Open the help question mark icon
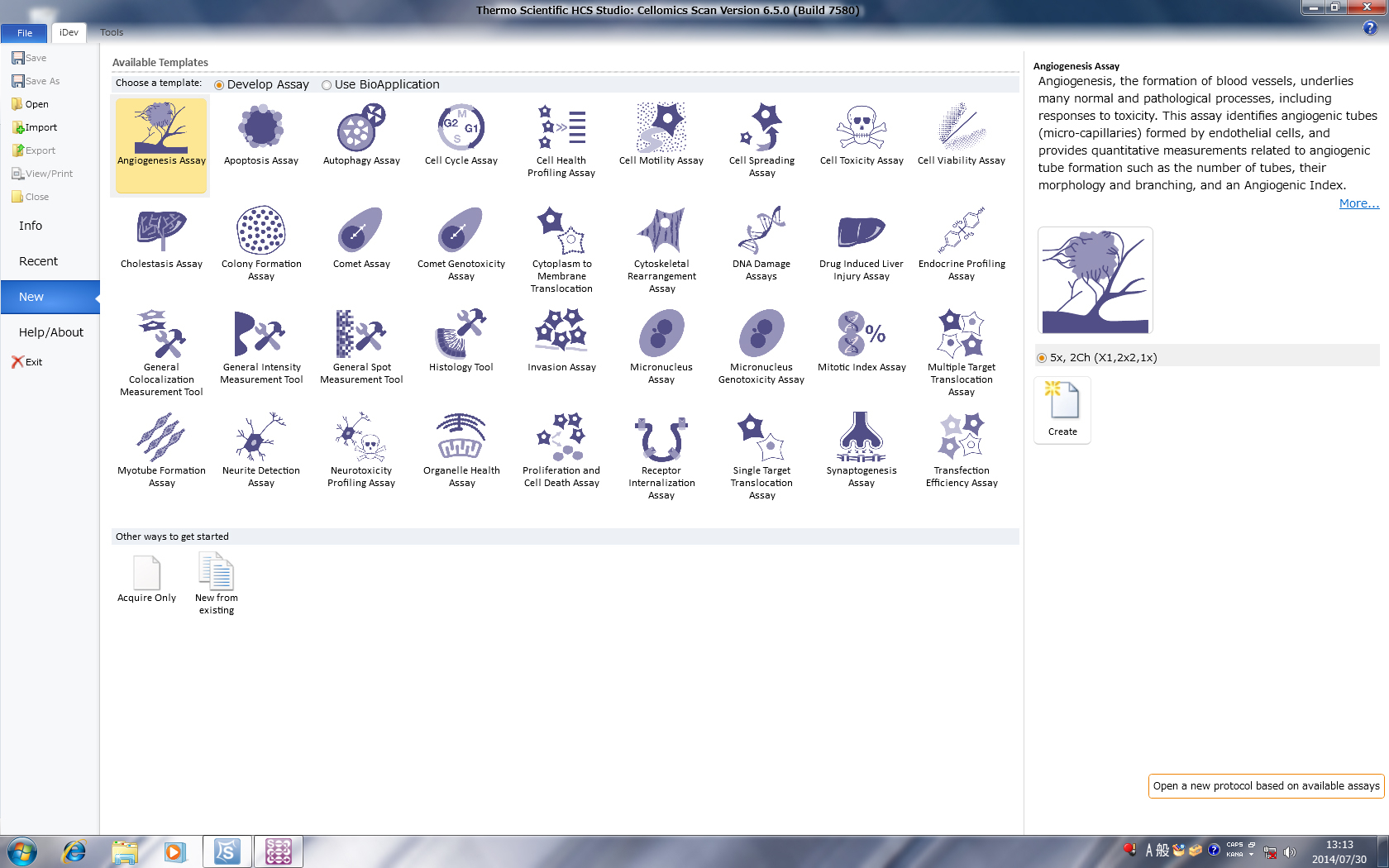This screenshot has width=1389, height=868. click(1370, 28)
